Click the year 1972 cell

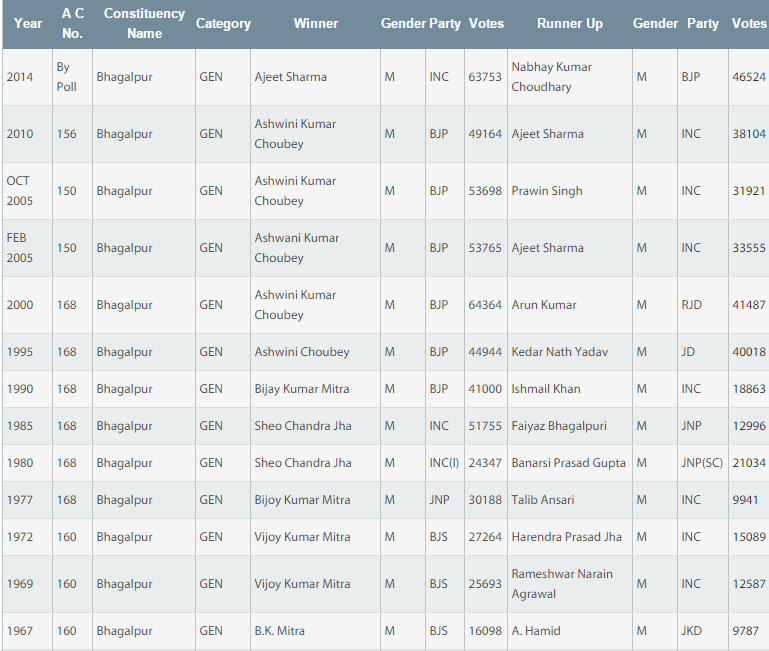coord(20,537)
